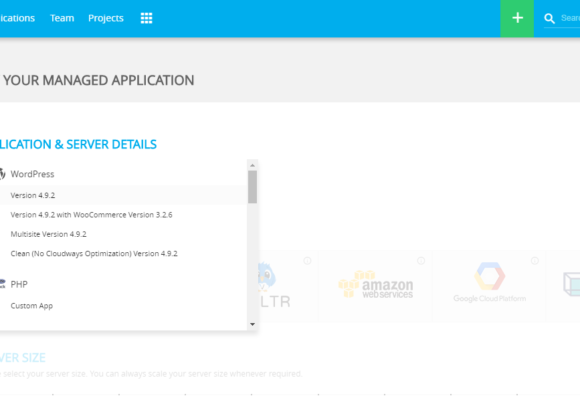Click the dropdown list scrollbar thumb
The width and height of the screenshot is (580, 400).
click(252, 187)
